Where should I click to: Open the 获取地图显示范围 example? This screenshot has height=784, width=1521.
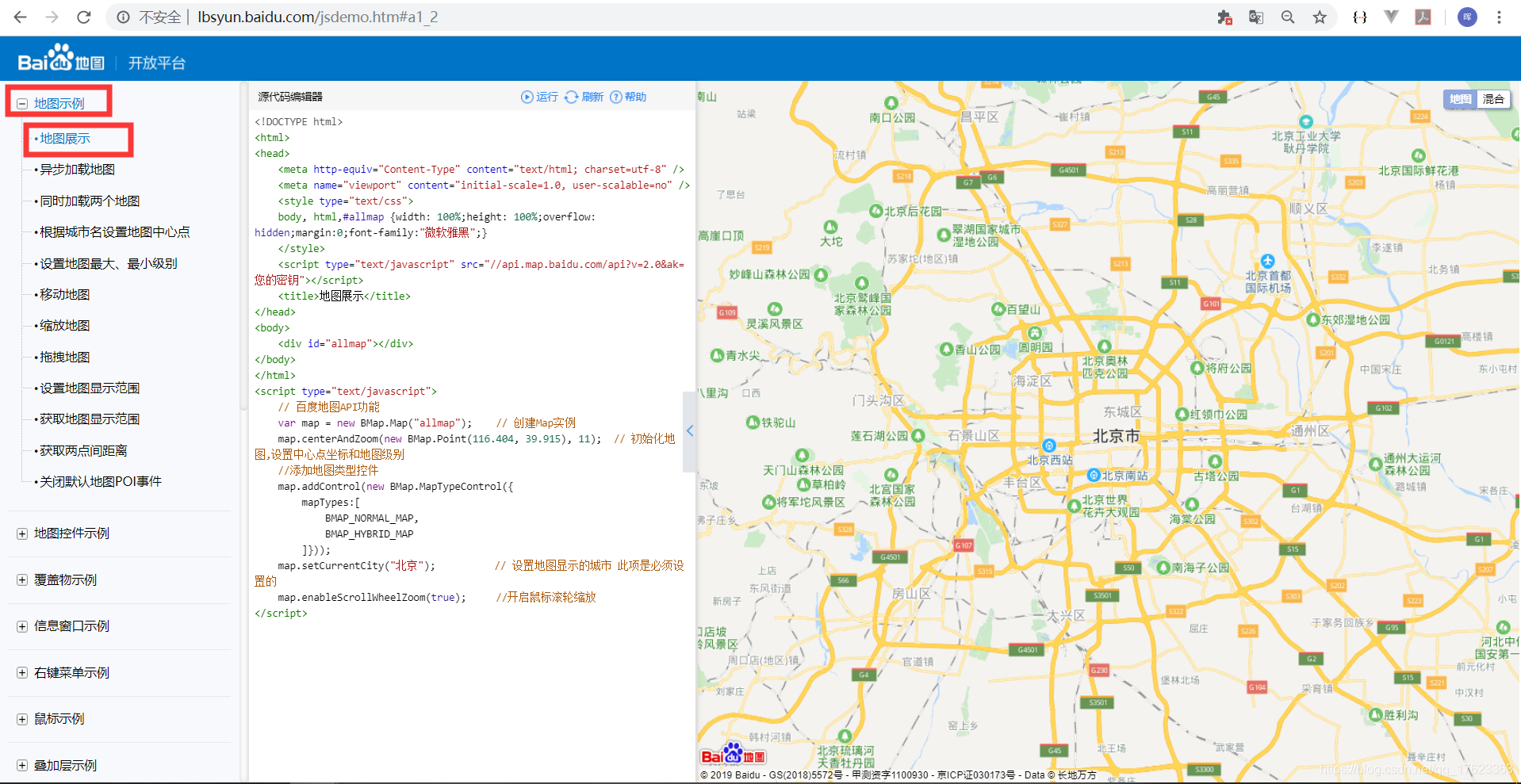pyautogui.click(x=90, y=419)
